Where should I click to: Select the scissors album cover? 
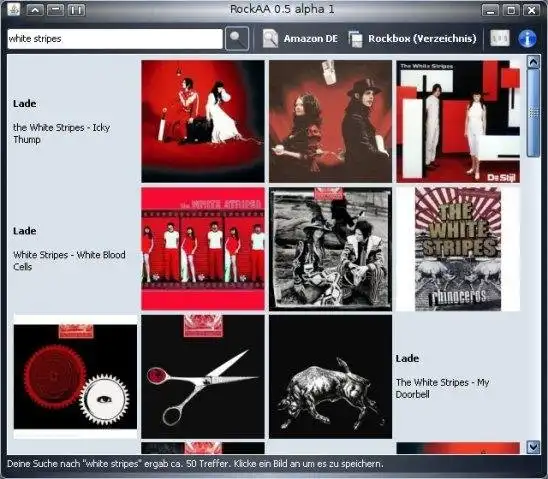pos(203,377)
